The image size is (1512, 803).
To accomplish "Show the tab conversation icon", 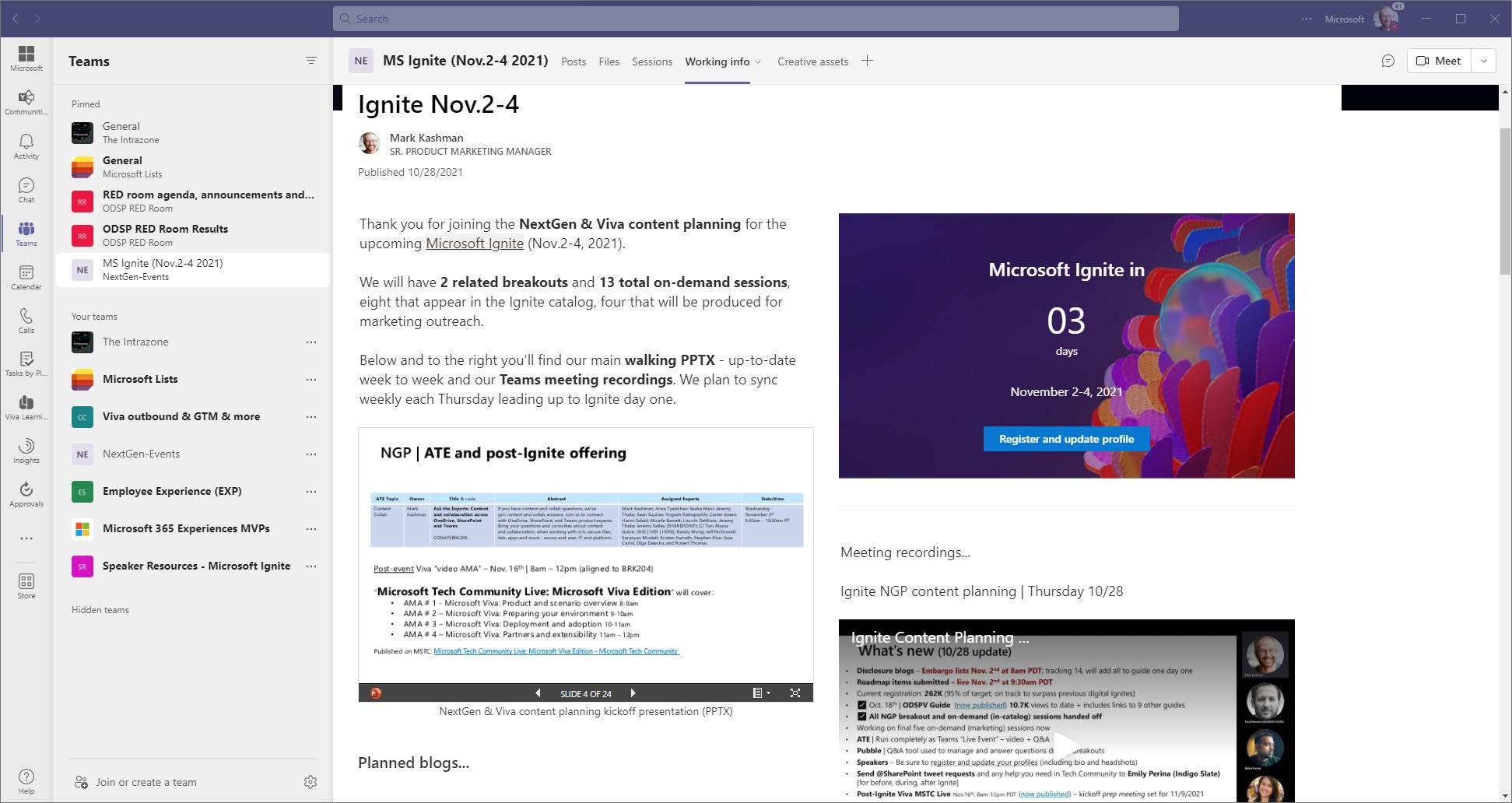I will (1388, 61).
